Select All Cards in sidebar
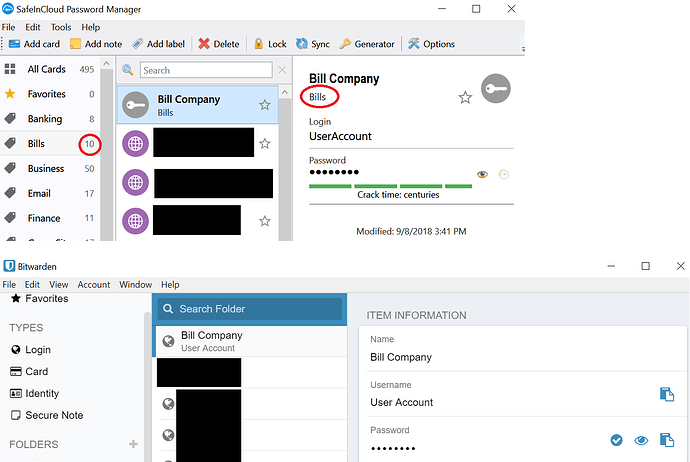 coord(50,69)
